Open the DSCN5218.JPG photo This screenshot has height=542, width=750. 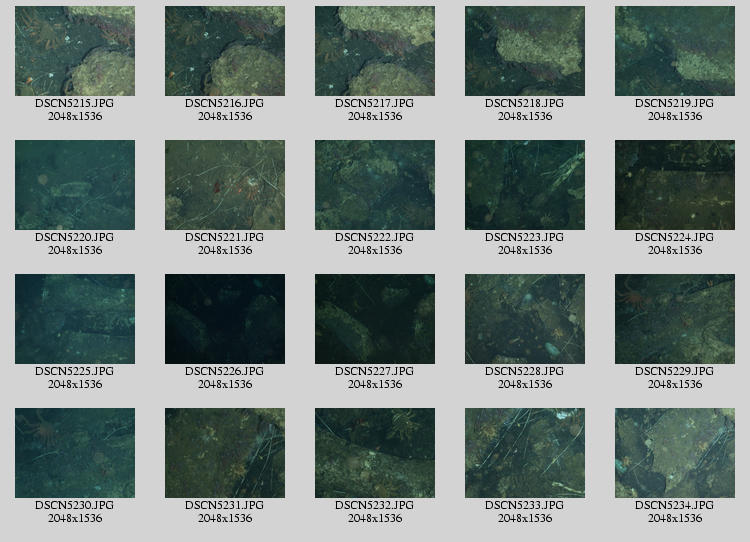tap(525, 51)
